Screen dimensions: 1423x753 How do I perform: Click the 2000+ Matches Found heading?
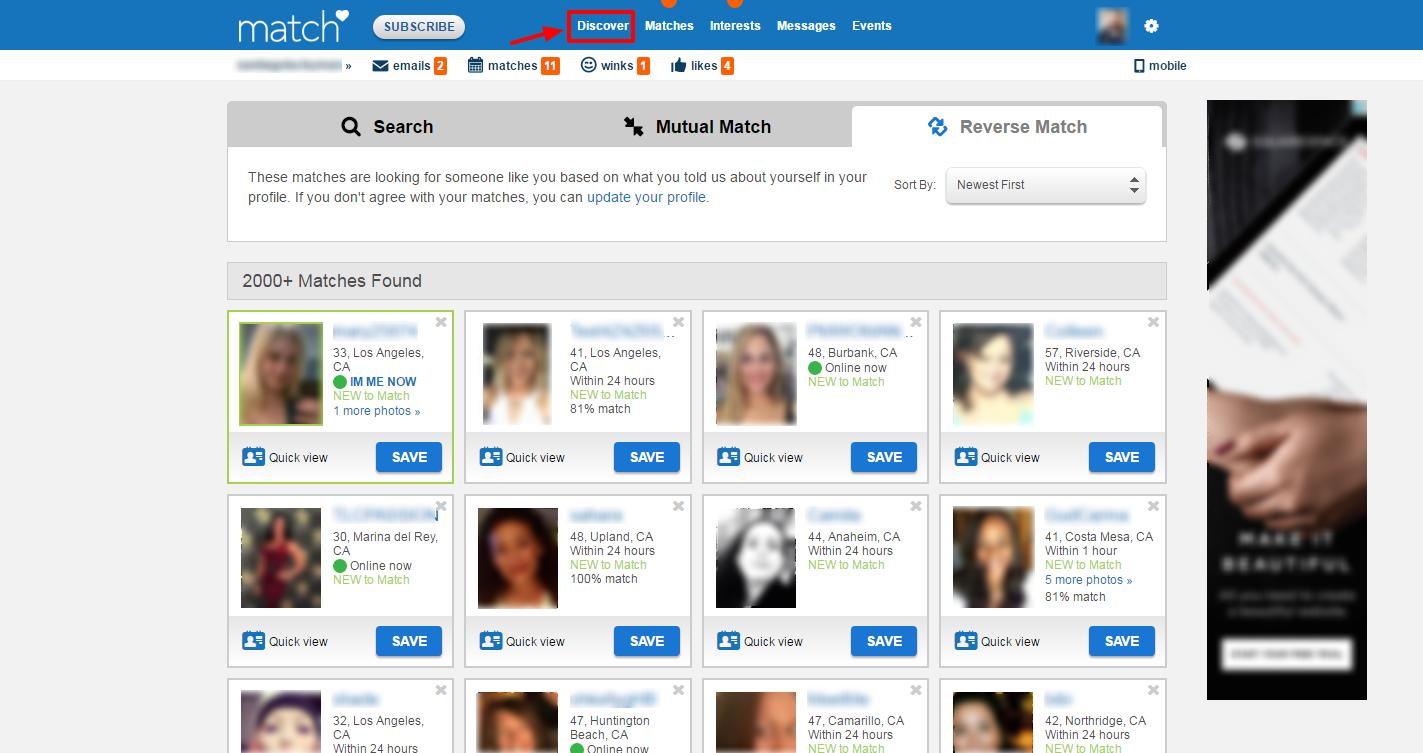pyautogui.click(x=332, y=281)
